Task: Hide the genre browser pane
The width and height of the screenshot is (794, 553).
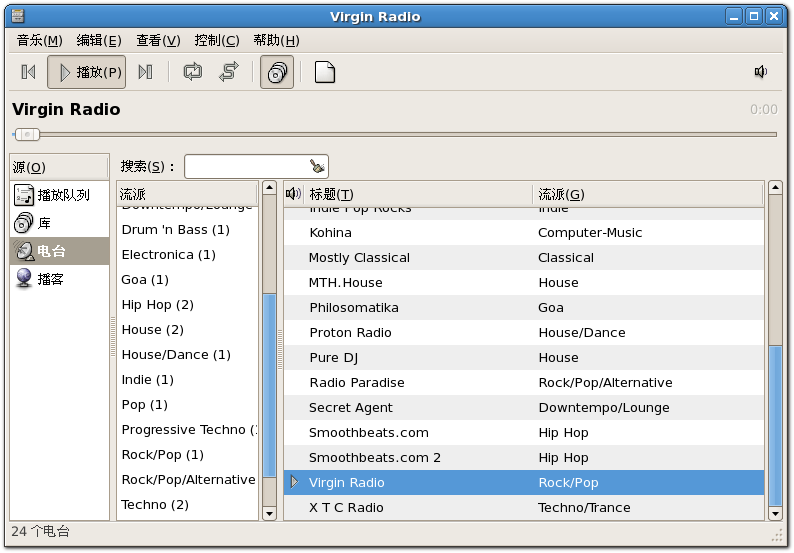Action: tap(277, 72)
